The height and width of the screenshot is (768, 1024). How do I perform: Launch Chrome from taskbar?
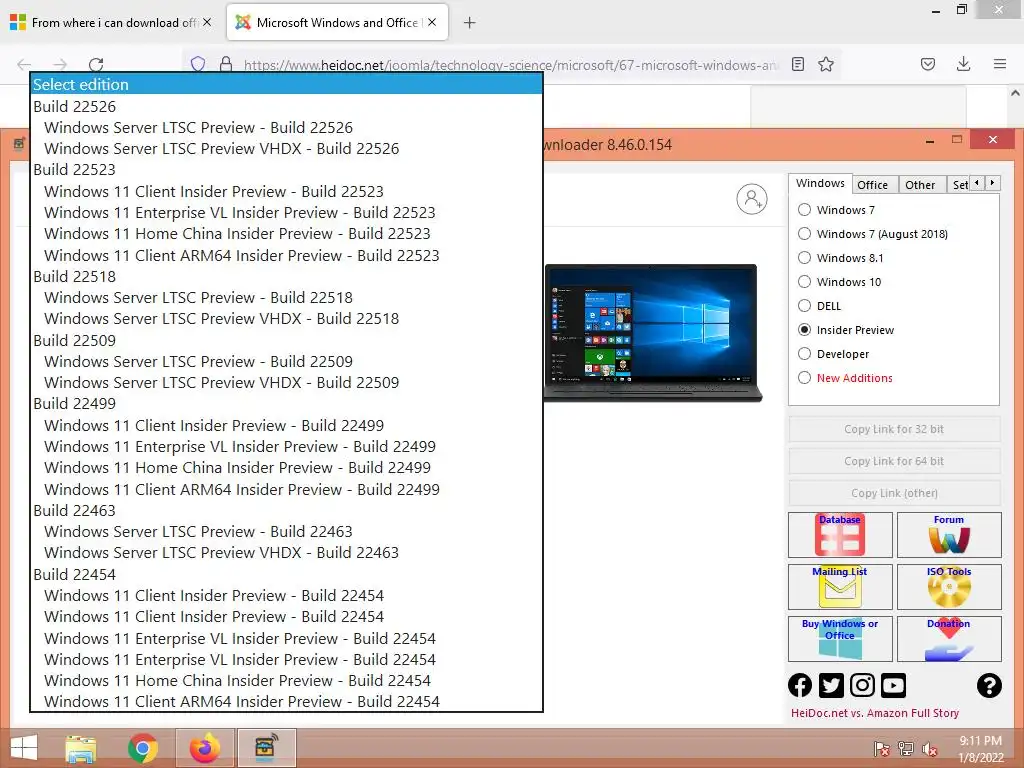tap(142, 748)
